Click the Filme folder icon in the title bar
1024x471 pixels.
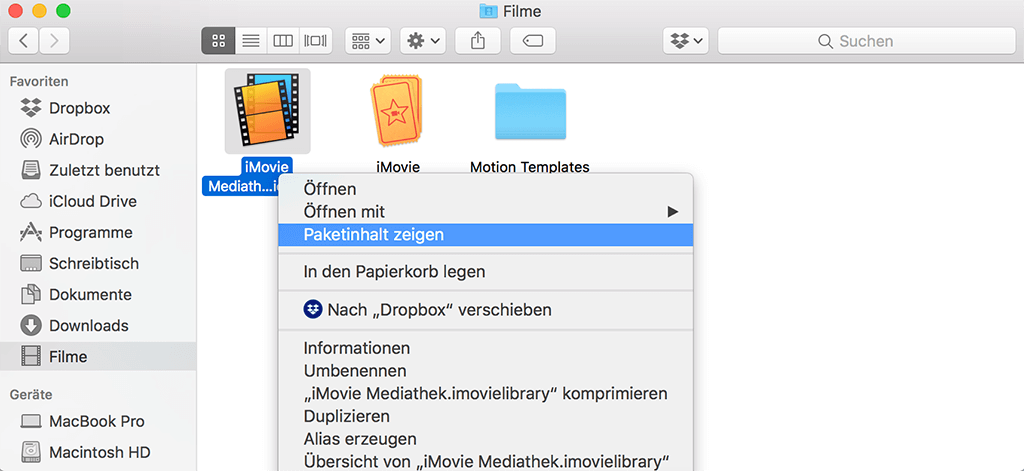(488, 11)
